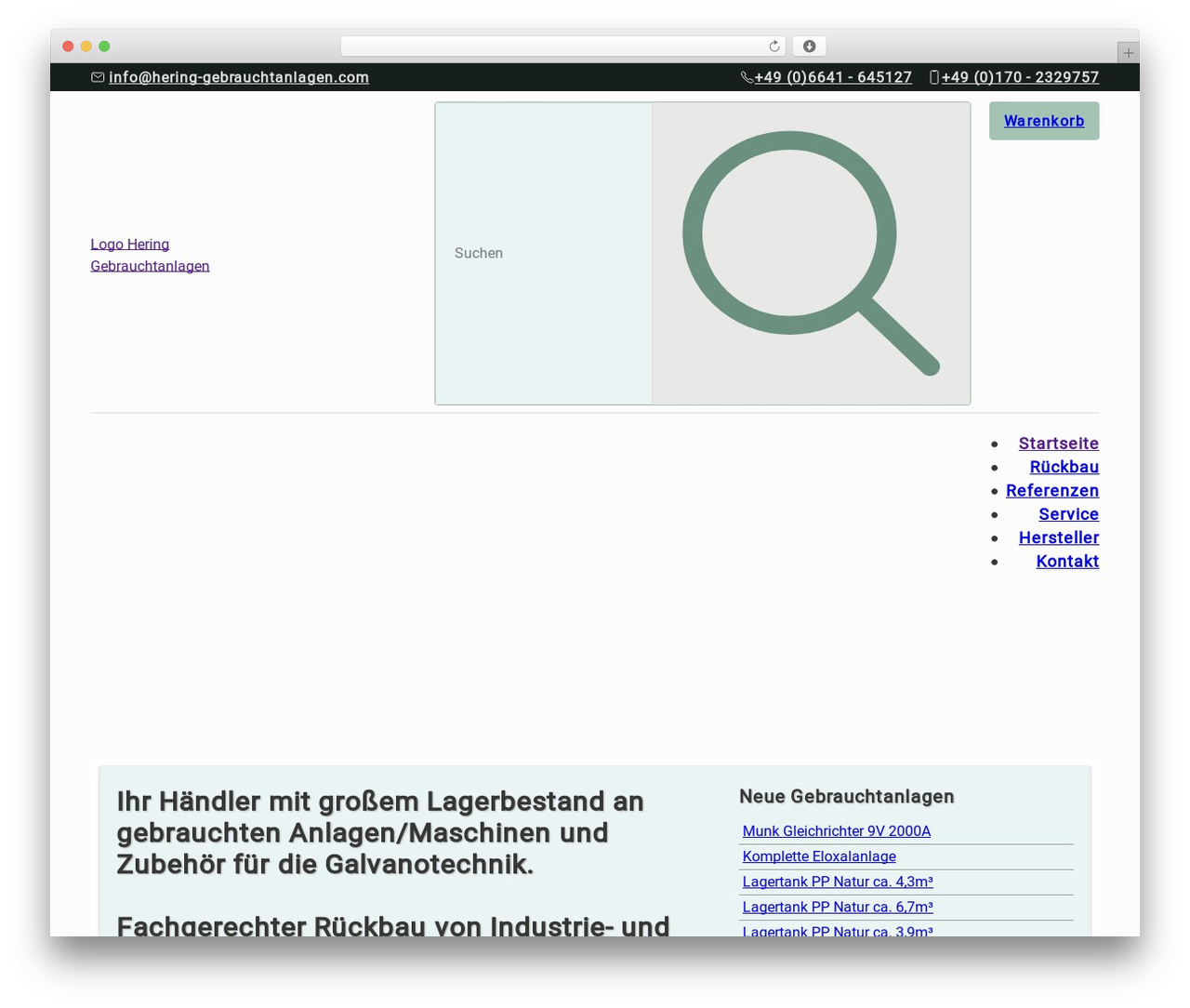
Task: Focus the Suchen search input field
Action: pos(544,253)
